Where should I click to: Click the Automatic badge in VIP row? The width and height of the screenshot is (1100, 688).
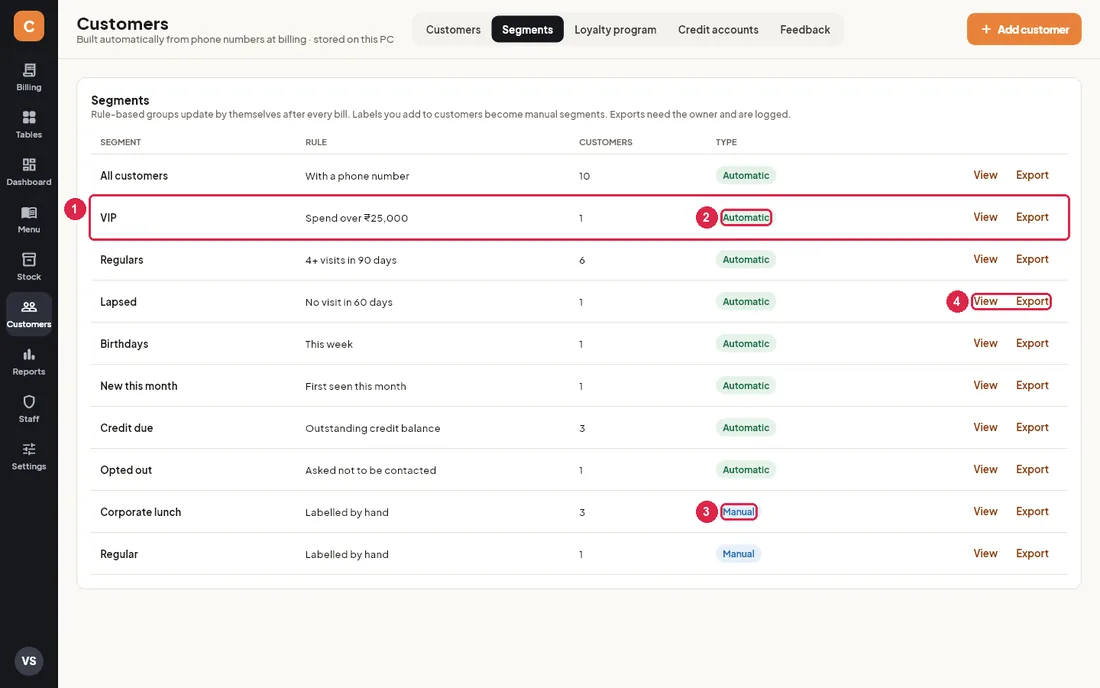tap(746, 217)
